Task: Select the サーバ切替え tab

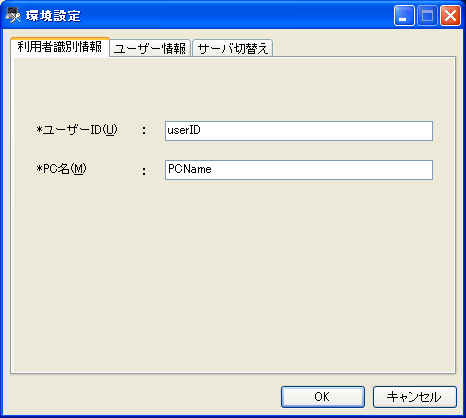Action: (x=233, y=49)
